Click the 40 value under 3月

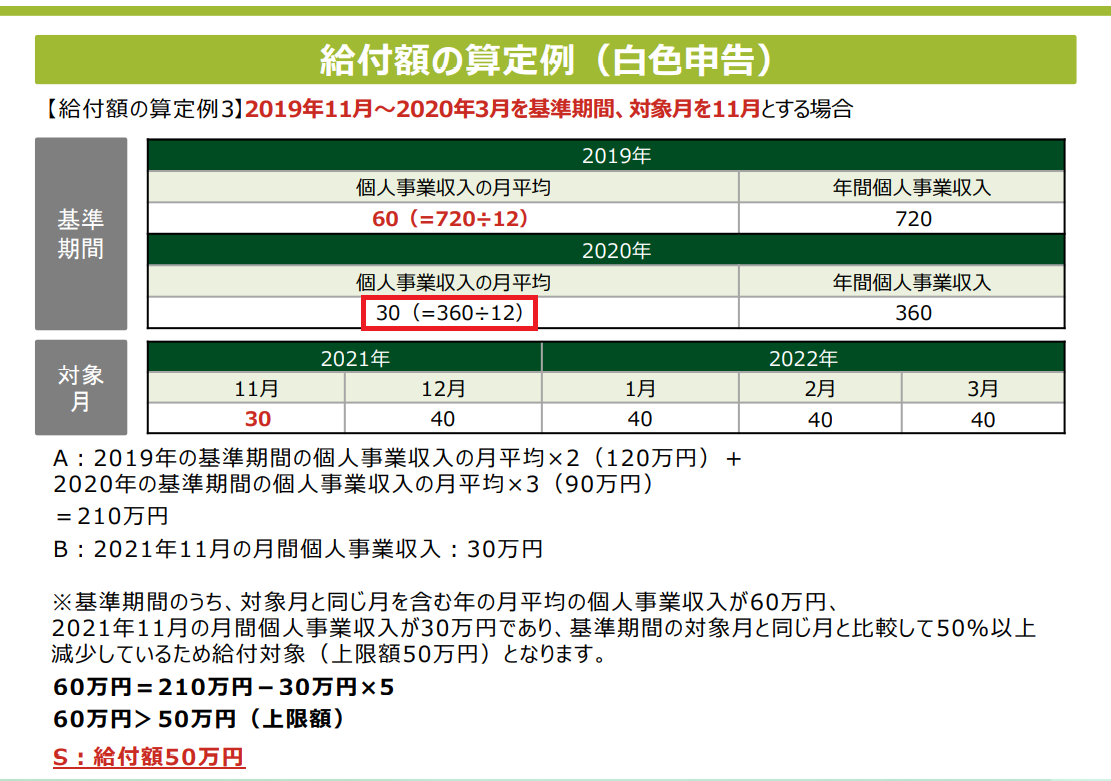click(x=982, y=419)
